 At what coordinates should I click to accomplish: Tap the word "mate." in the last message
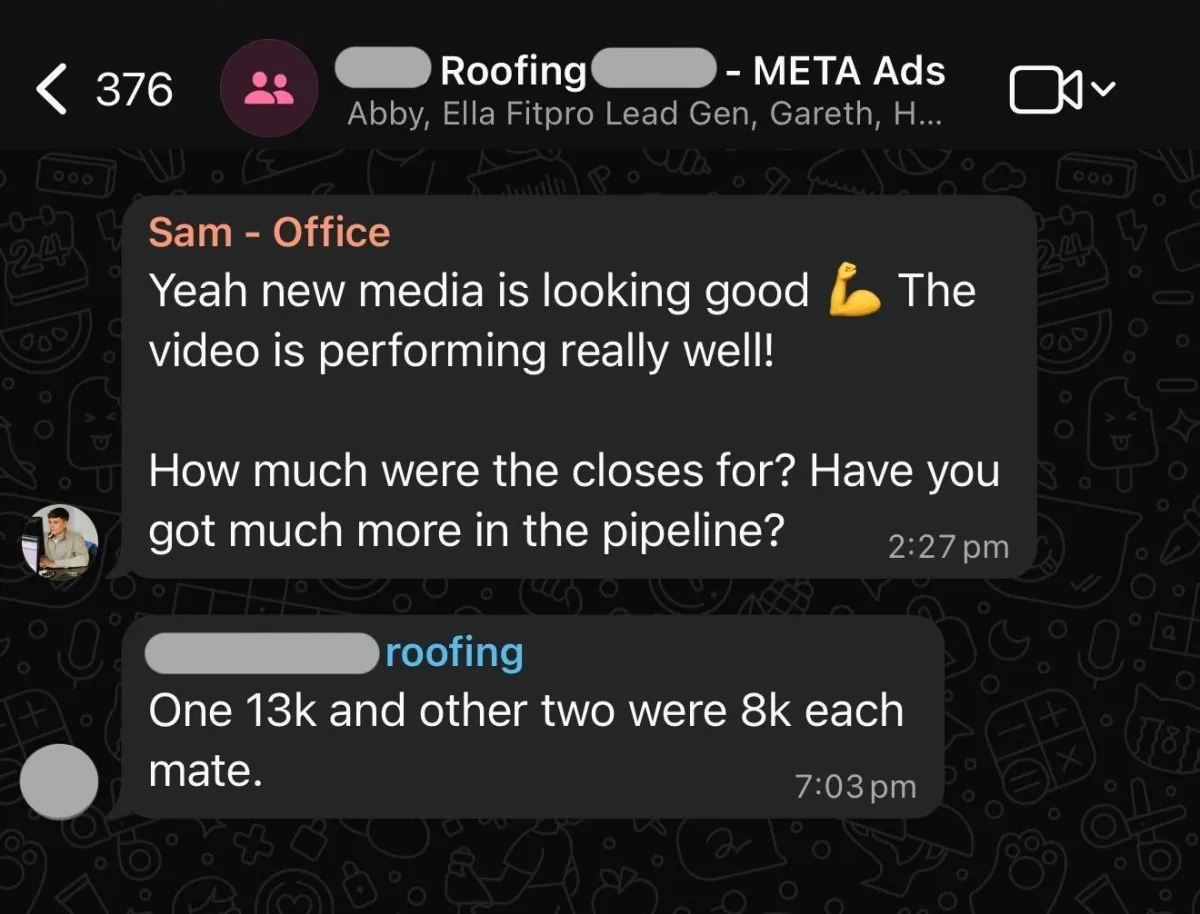click(x=206, y=771)
